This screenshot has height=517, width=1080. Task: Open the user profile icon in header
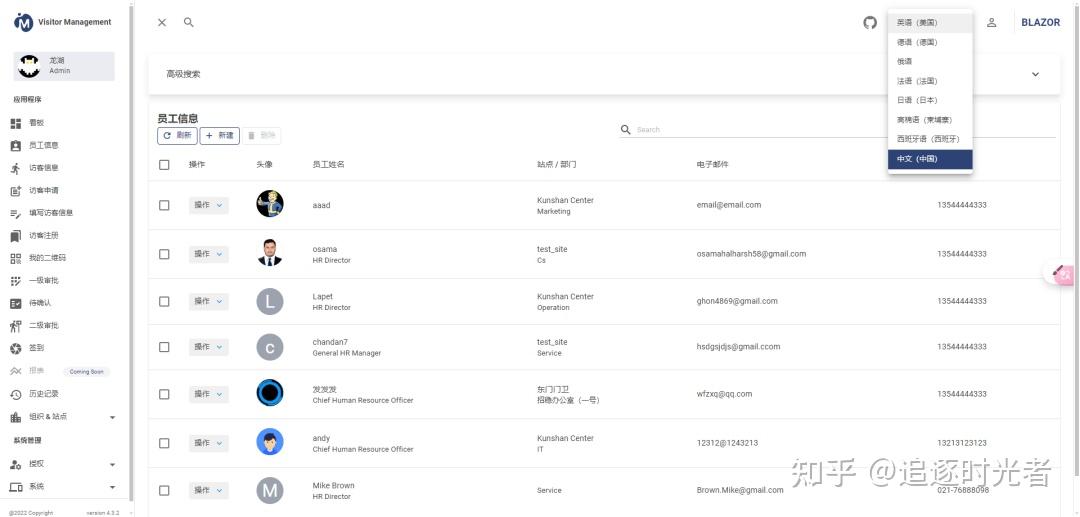coord(992,23)
